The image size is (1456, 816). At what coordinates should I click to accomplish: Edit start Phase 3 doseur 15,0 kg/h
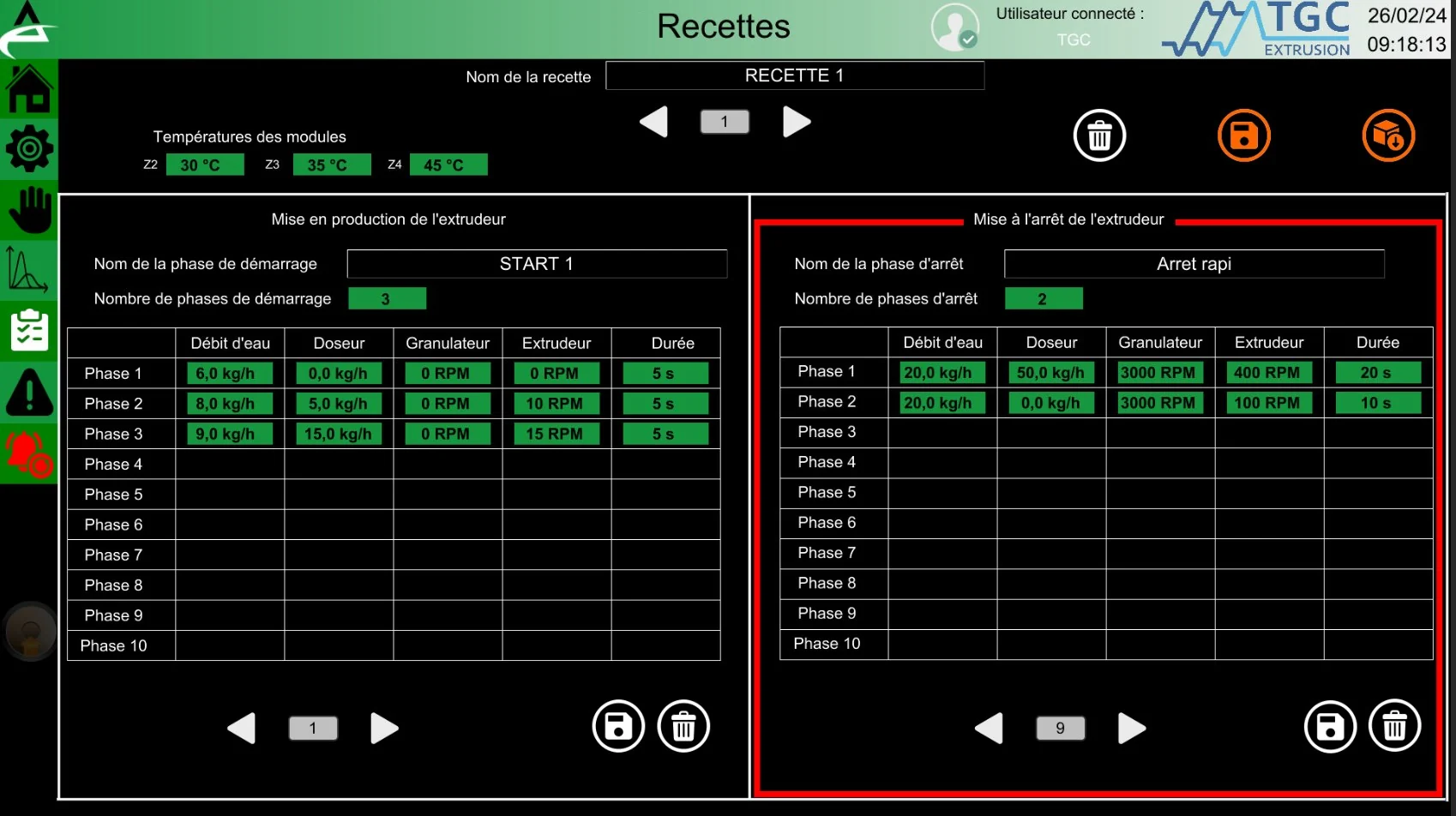(339, 434)
